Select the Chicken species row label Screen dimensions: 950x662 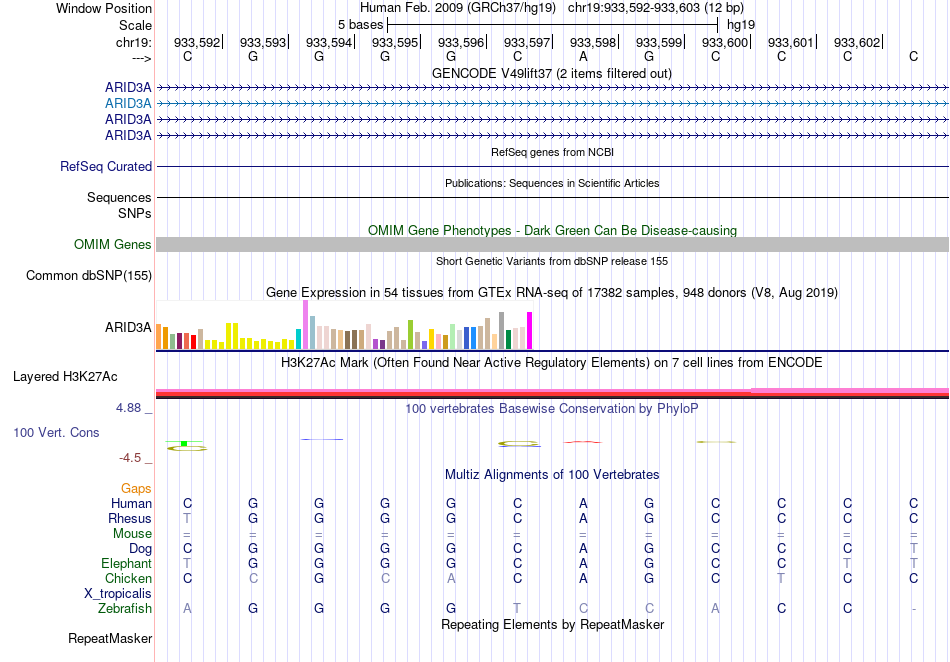(x=128, y=578)
